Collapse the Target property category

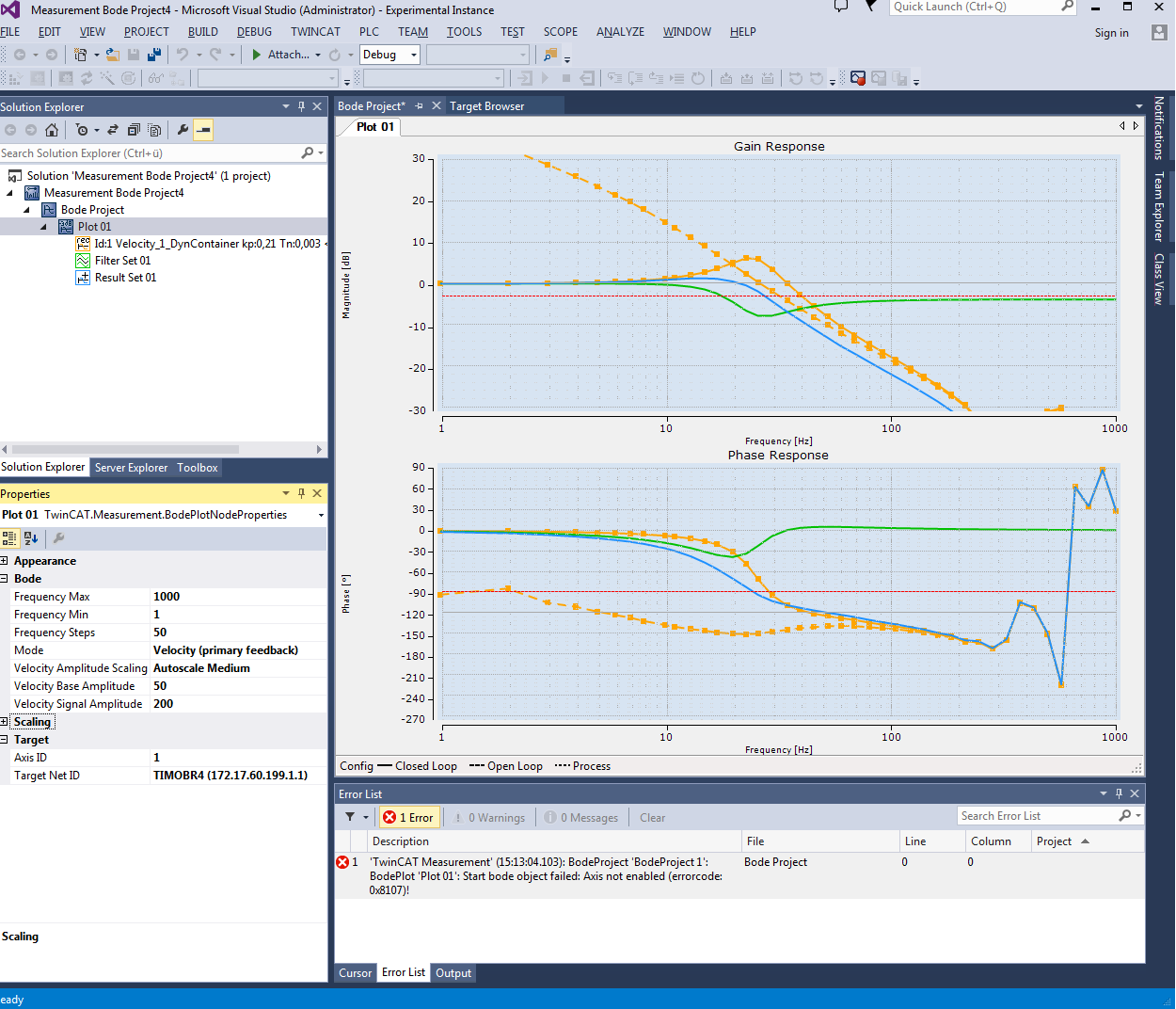5,740
